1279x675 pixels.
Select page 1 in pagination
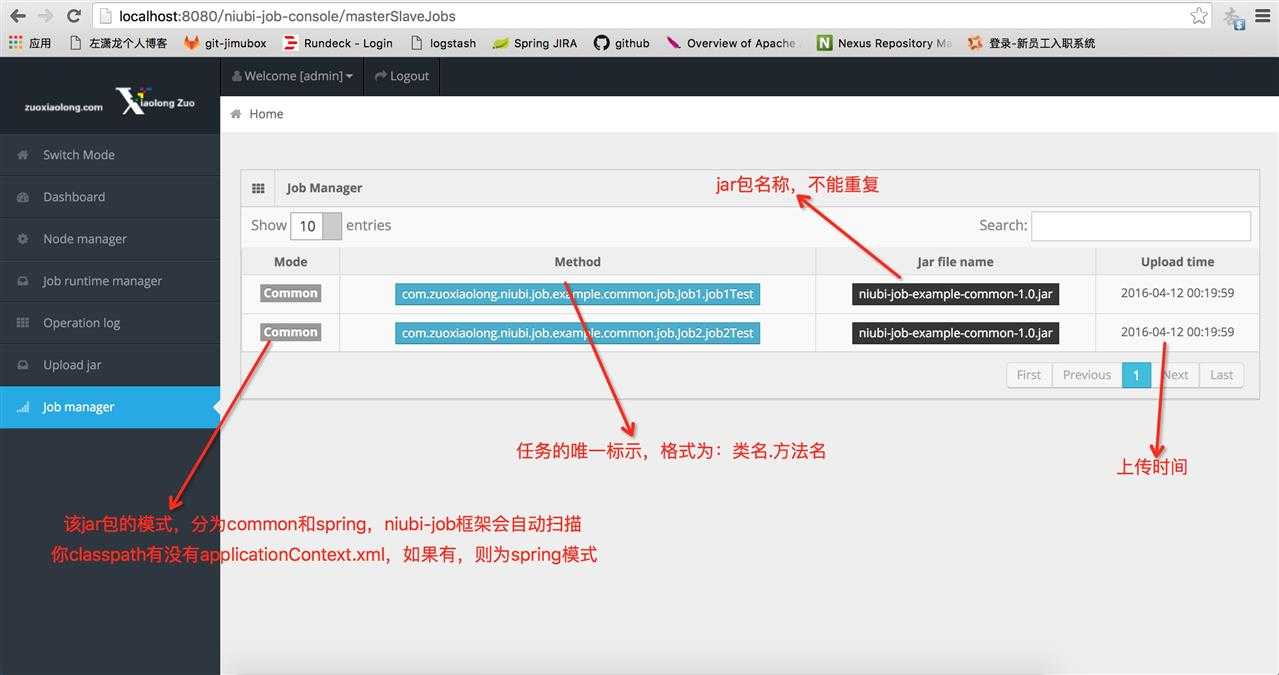pos(1136,375)
